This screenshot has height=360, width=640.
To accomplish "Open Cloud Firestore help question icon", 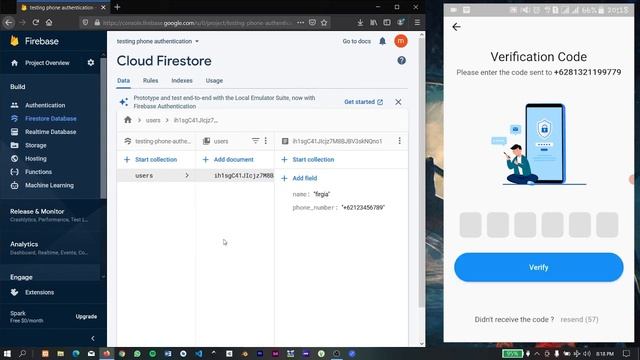I will click(x=402, y=60).
